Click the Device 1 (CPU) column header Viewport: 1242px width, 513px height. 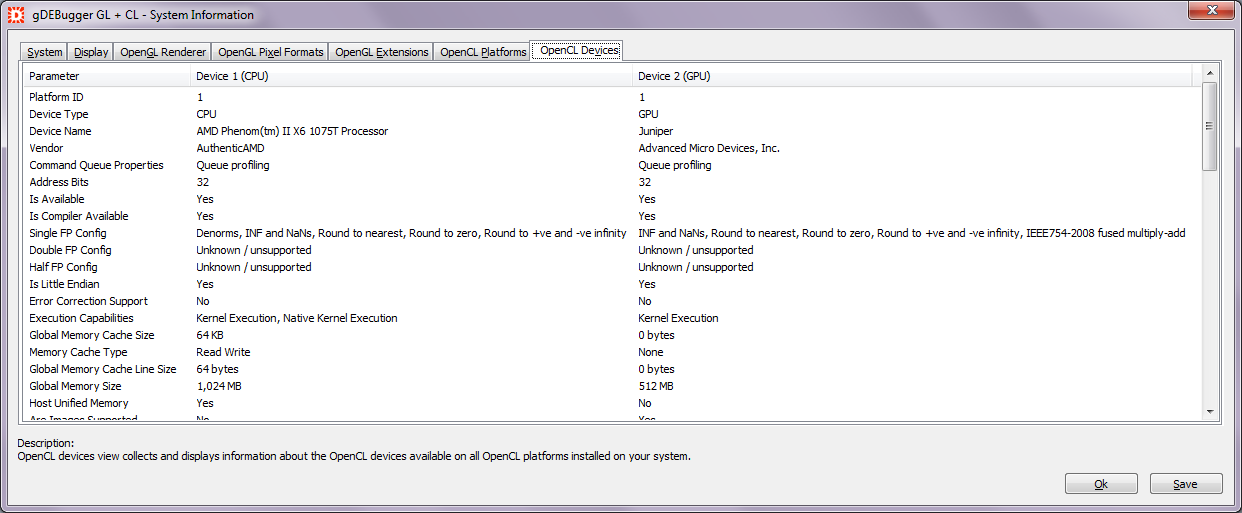(412, 76)
